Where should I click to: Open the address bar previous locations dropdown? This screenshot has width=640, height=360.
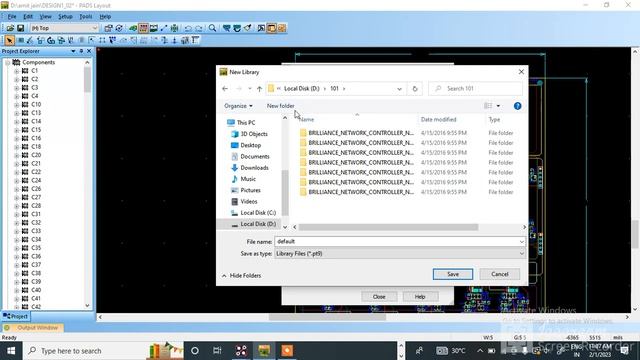399,89
